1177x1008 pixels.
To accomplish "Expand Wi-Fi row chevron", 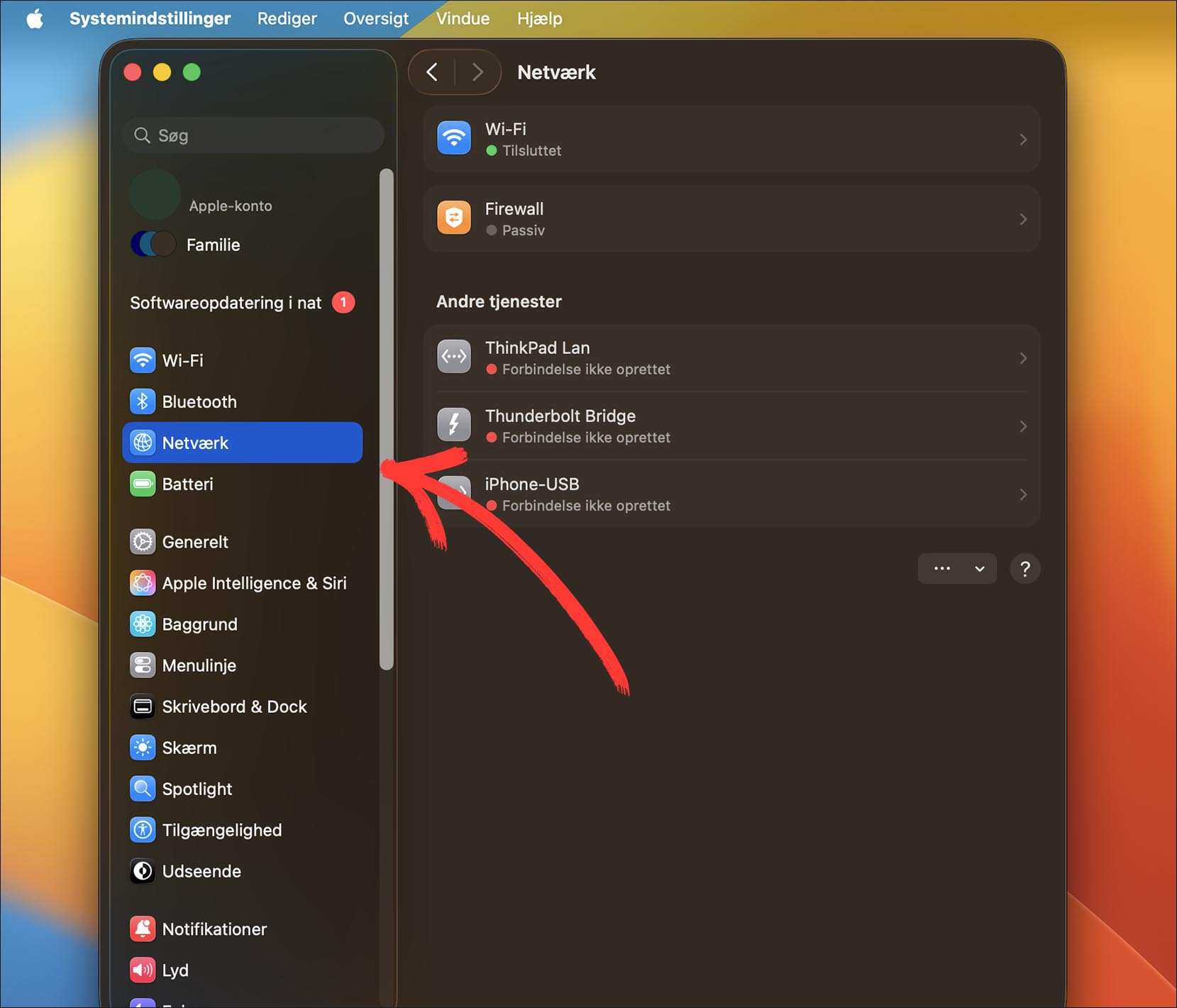I will tap(1023, 139).
